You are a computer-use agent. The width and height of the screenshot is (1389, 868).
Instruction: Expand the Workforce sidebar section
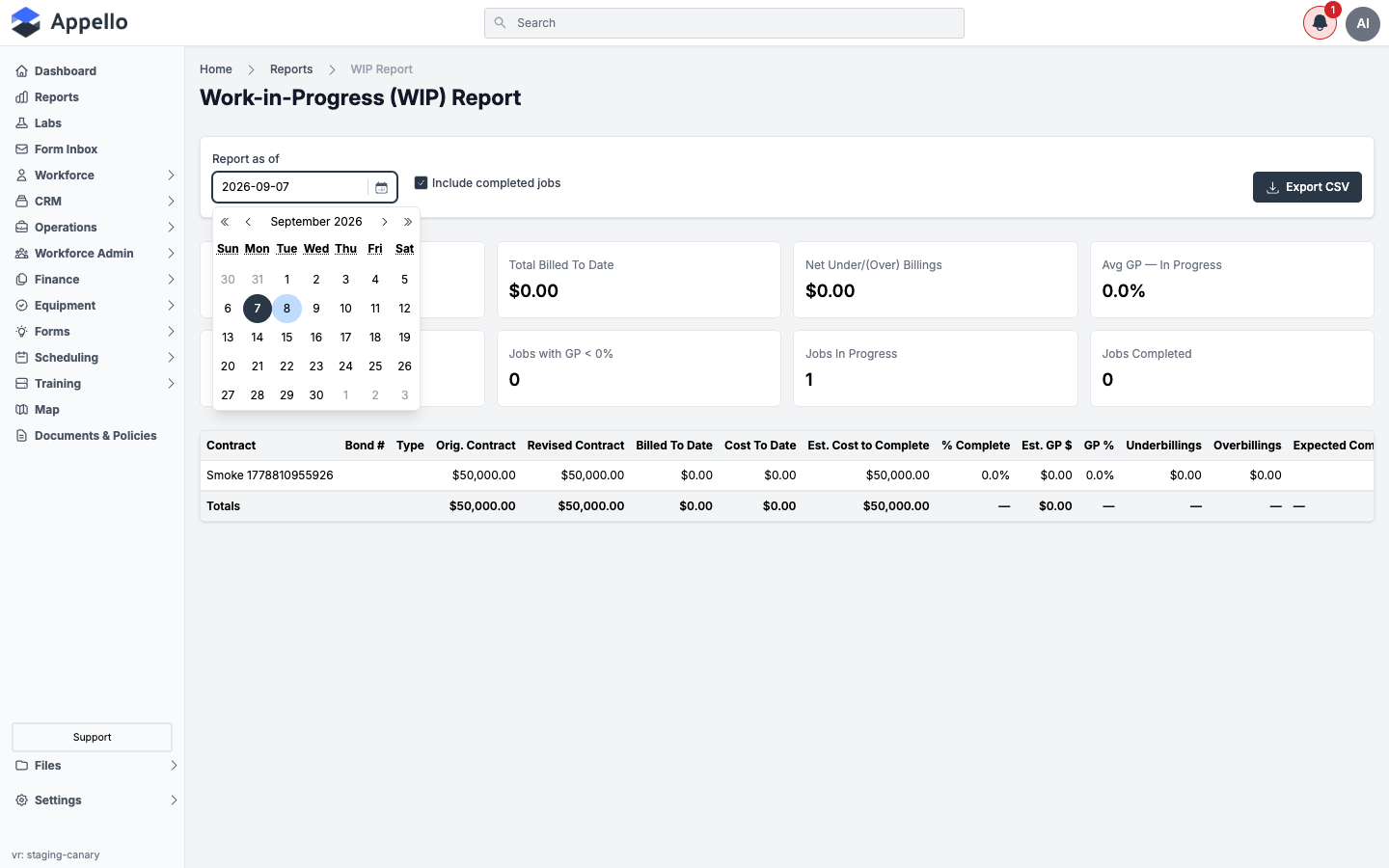tap(171, 176)
